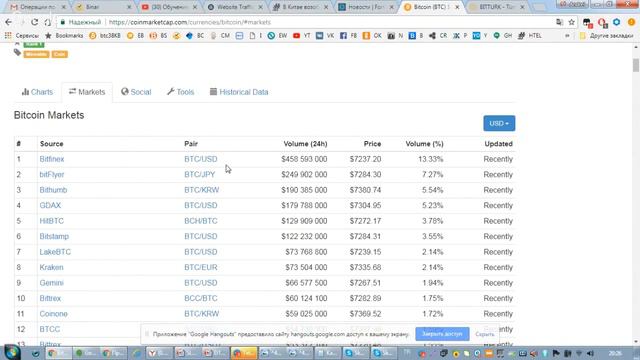Switch to the Website Traffic tab

[x=235, y=7]
